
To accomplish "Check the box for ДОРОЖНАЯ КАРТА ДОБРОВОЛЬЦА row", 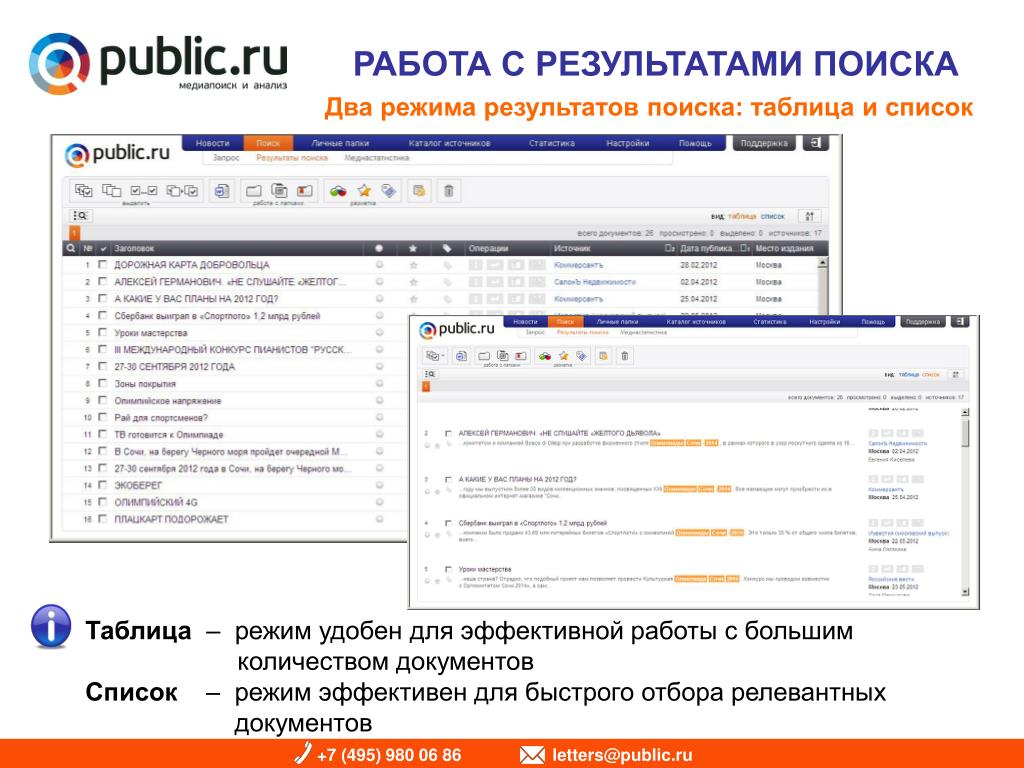I will click(x=102, y=264).
